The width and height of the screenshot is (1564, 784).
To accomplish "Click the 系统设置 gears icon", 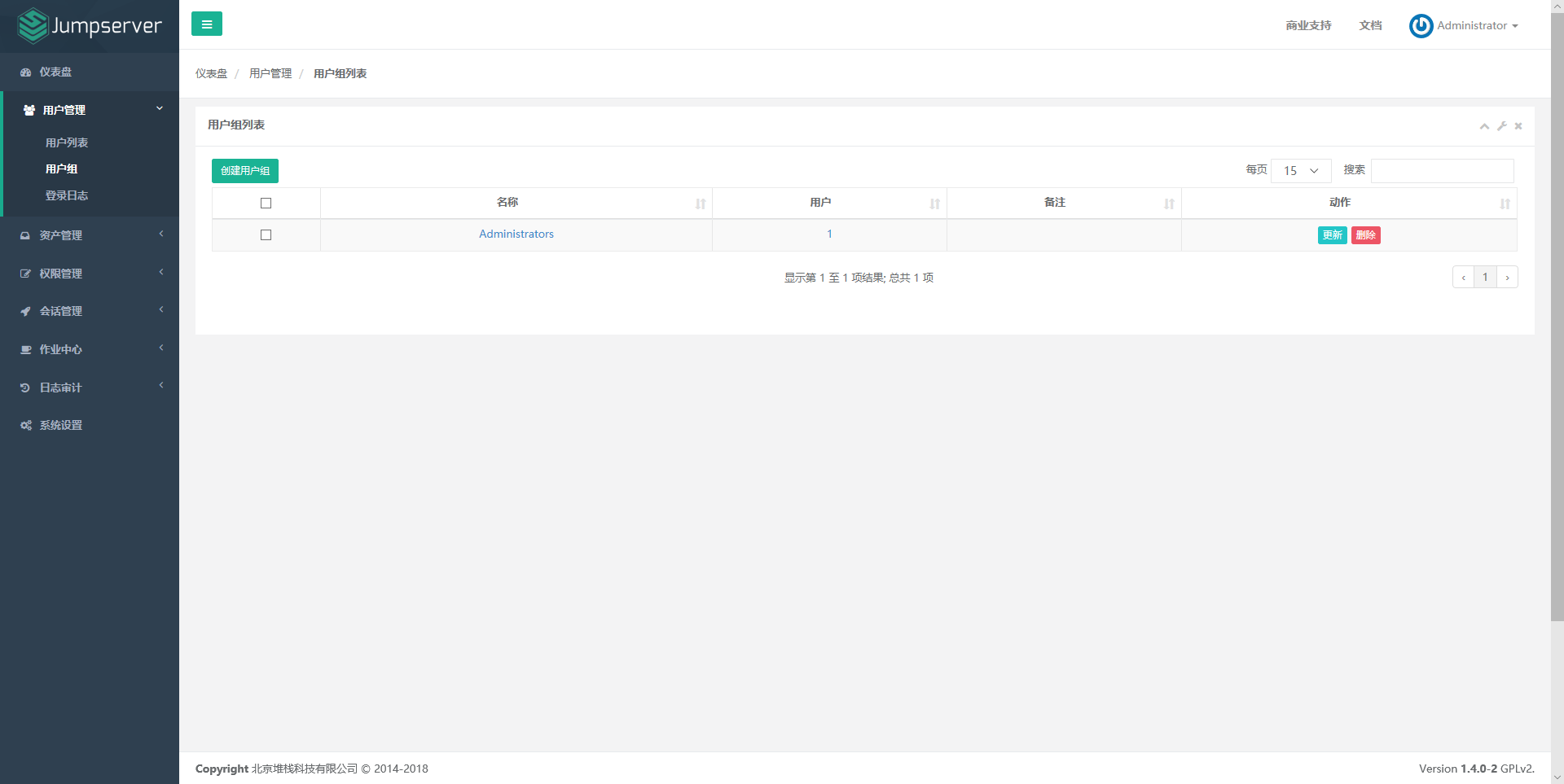I will (x=26, y=426).
